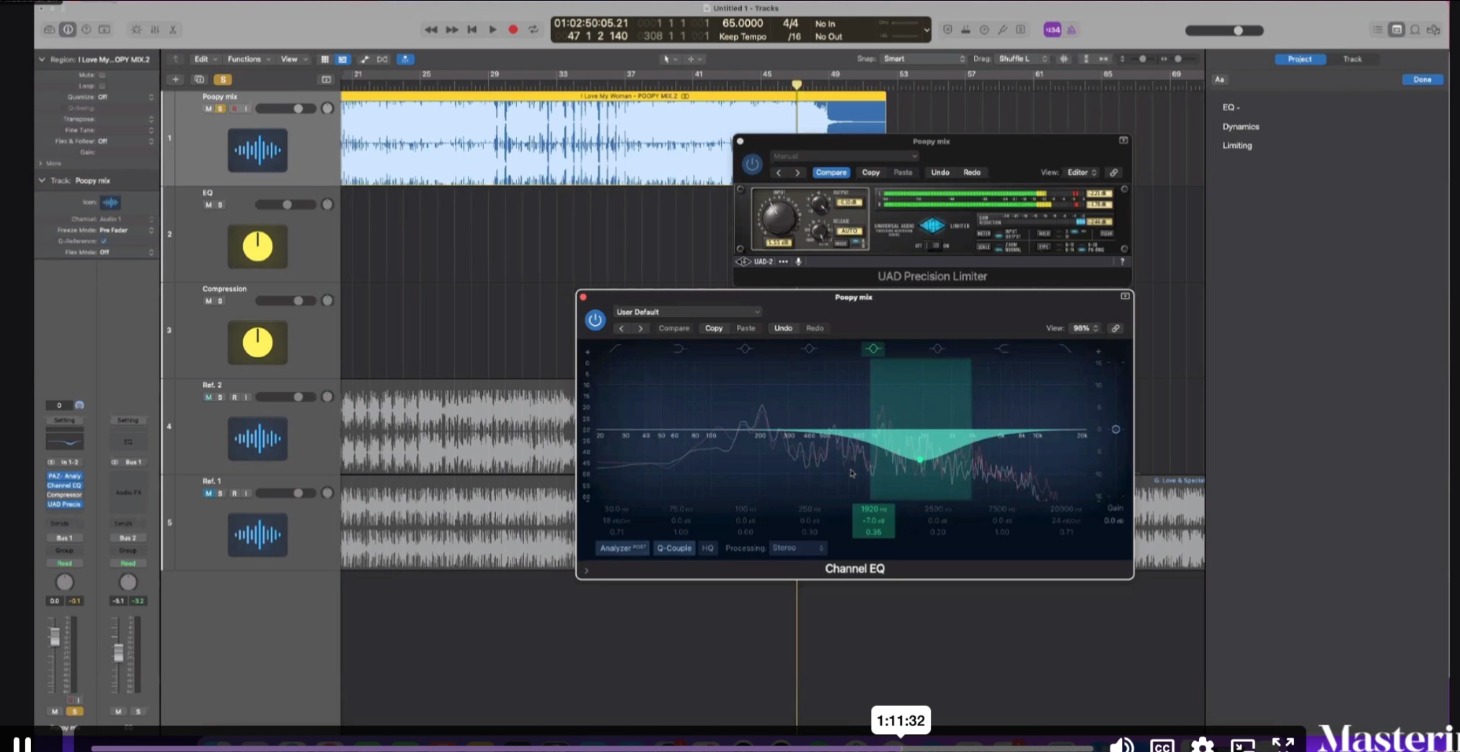
Task: Open the Processing Stereo dropdown
Action: pos(798,548)
